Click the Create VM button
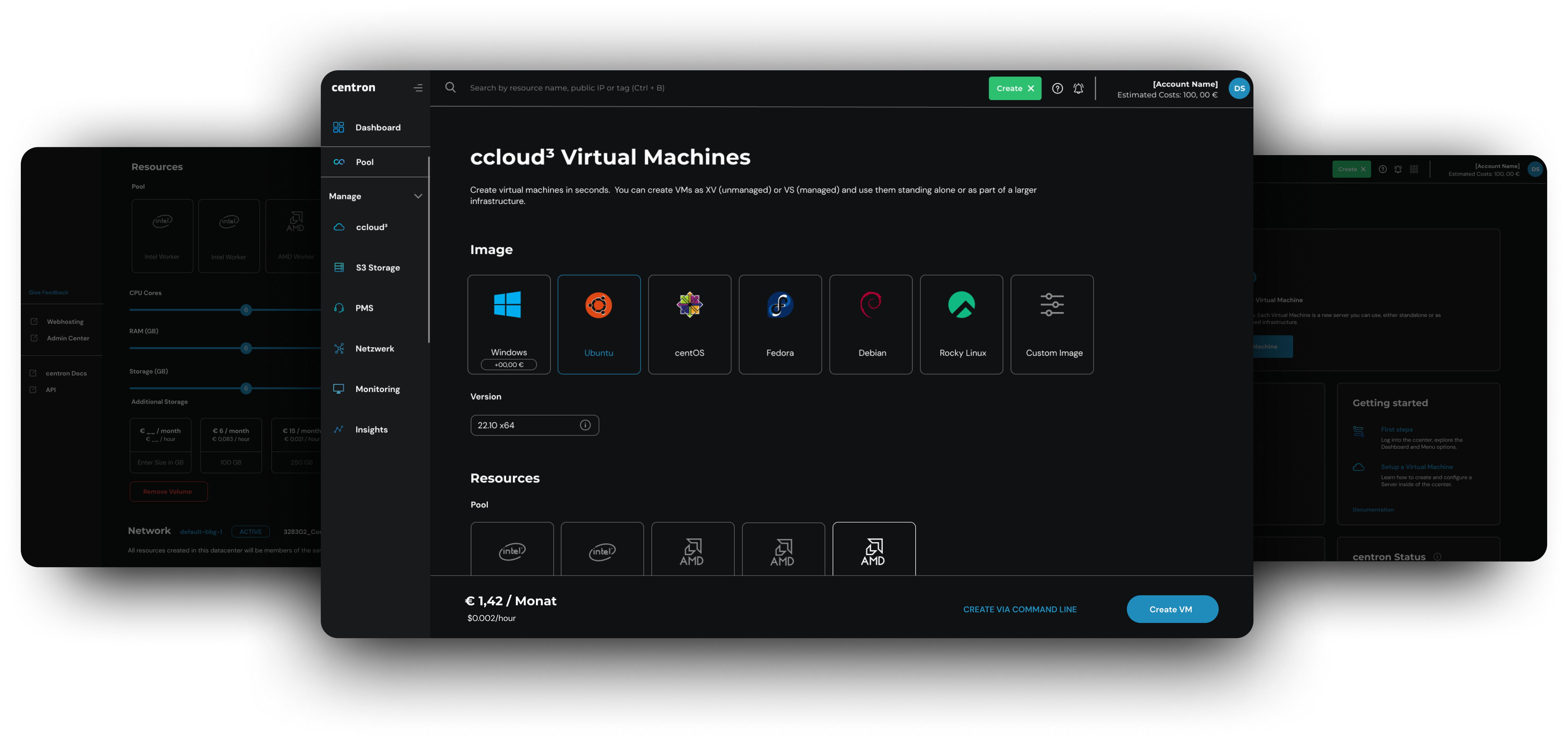The height and width of the screenshot is (741, 1568). click(x=1172, y=609)
